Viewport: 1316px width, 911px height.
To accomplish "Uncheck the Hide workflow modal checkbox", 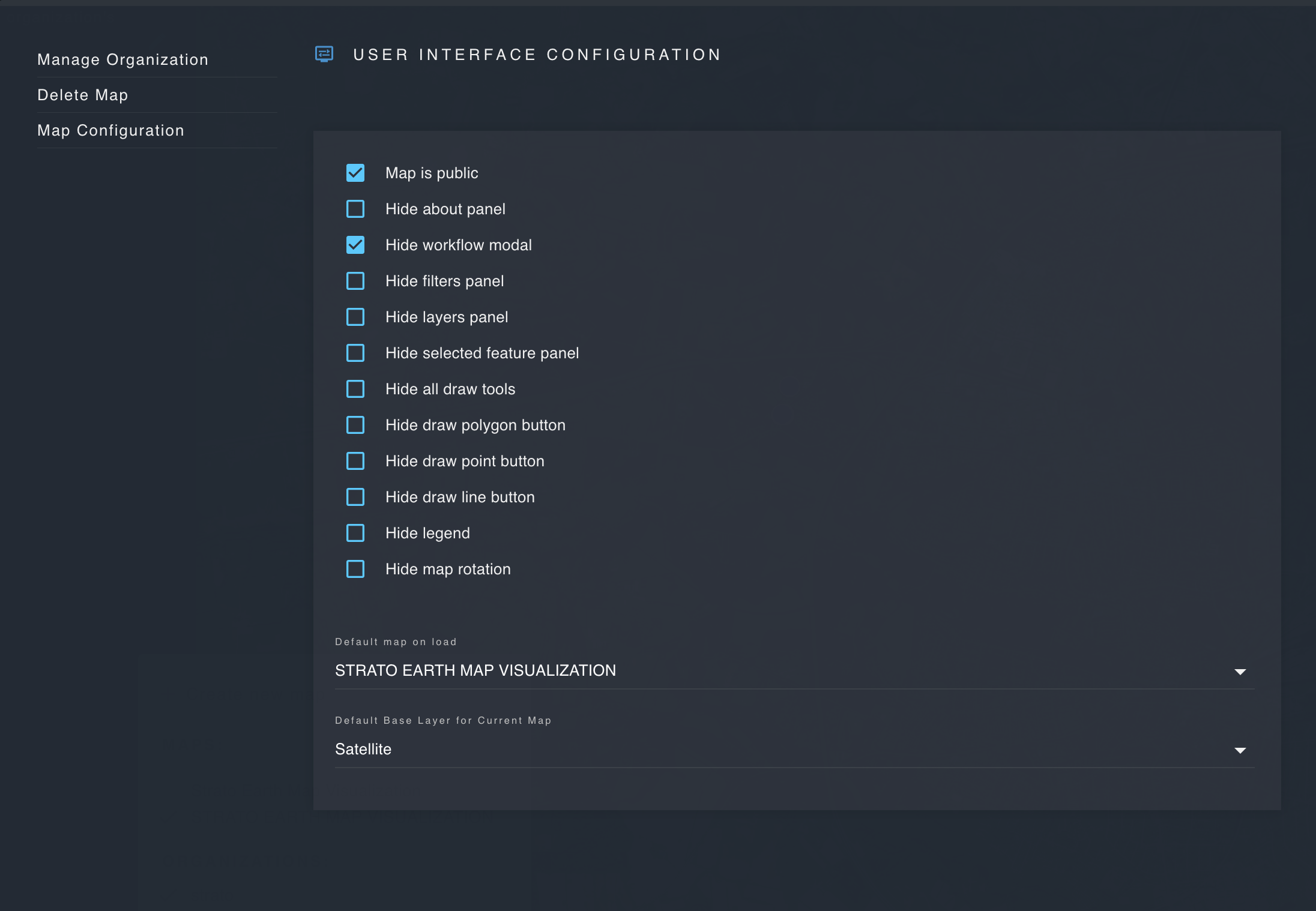I will pos(355,245).
